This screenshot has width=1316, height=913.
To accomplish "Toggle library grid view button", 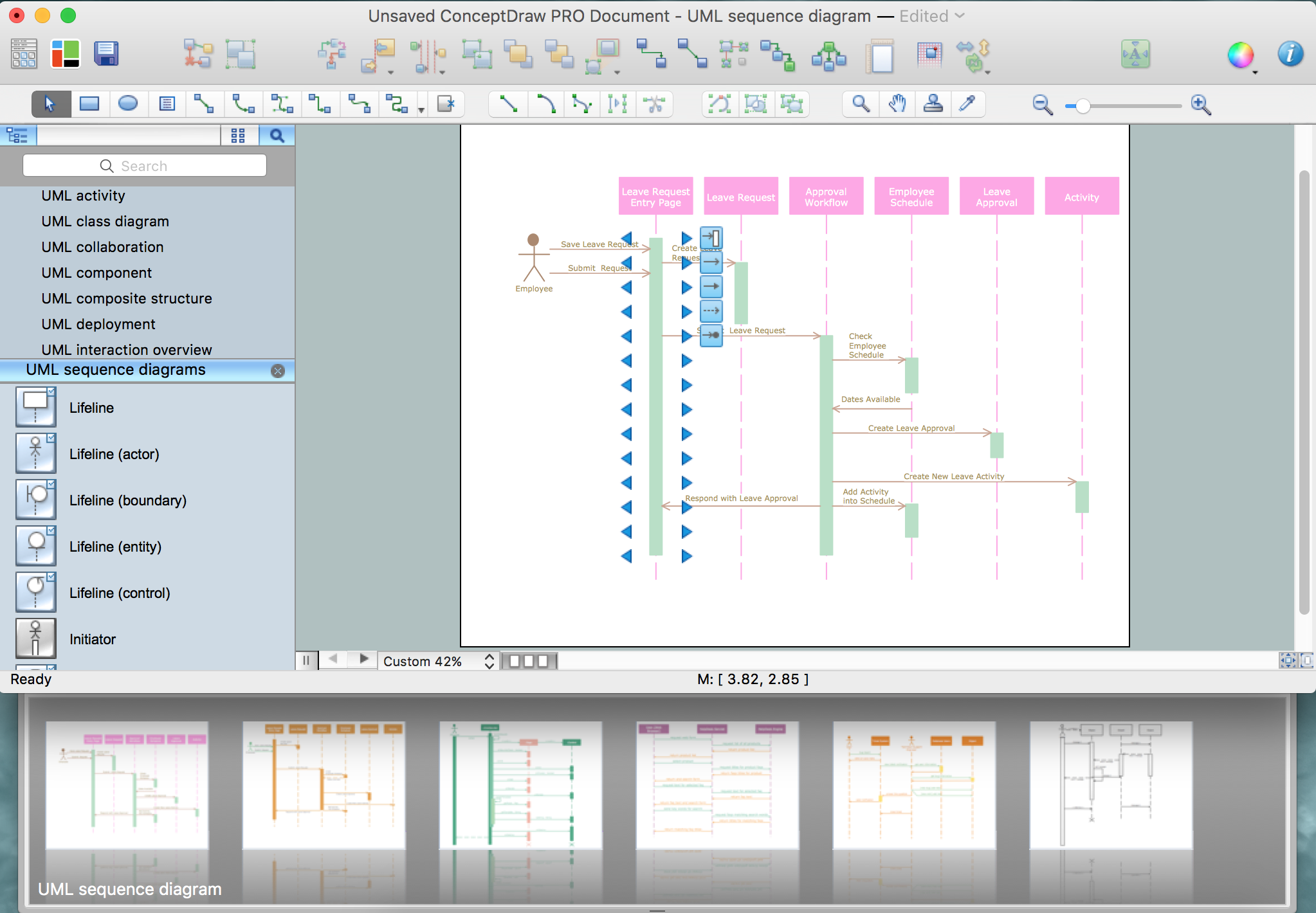I will pos(238,136).
